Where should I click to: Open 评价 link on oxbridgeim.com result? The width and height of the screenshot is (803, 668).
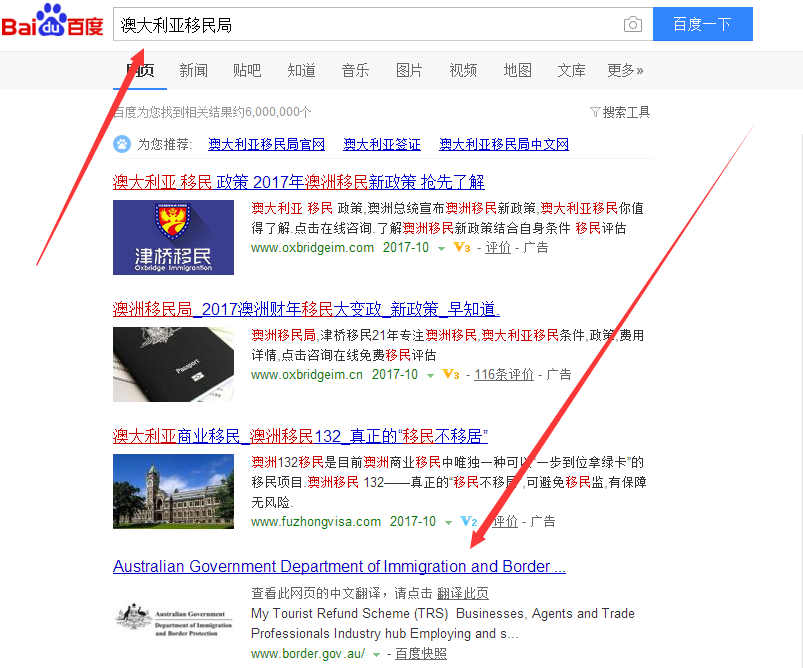498,247
